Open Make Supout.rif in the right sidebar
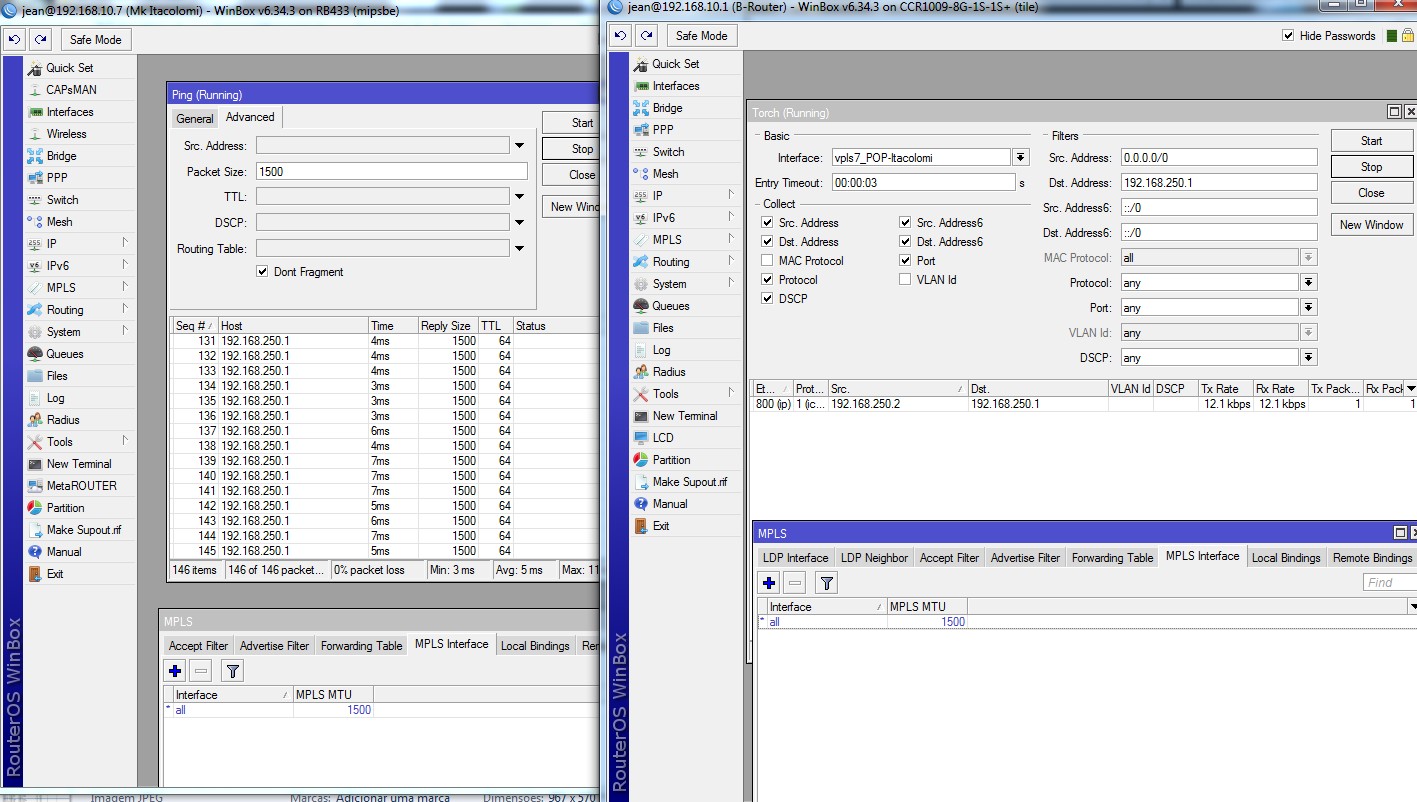The image size is (1417, 802). 689,482
